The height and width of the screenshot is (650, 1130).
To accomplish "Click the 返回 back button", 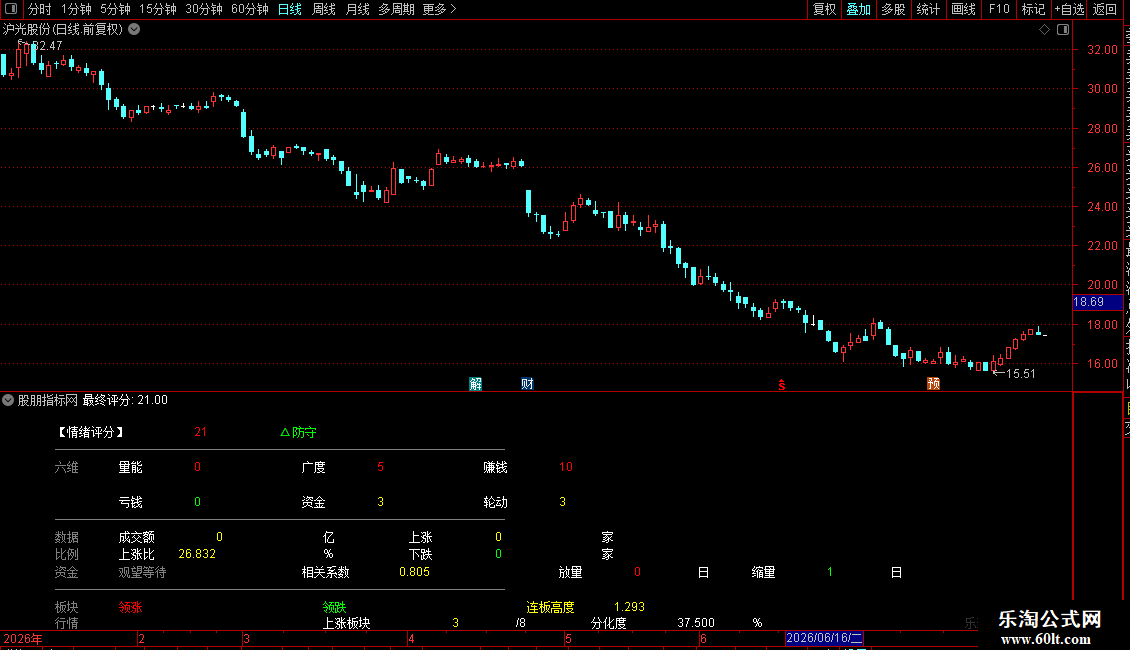I will pyautogui.click(x=1105, y=9).
